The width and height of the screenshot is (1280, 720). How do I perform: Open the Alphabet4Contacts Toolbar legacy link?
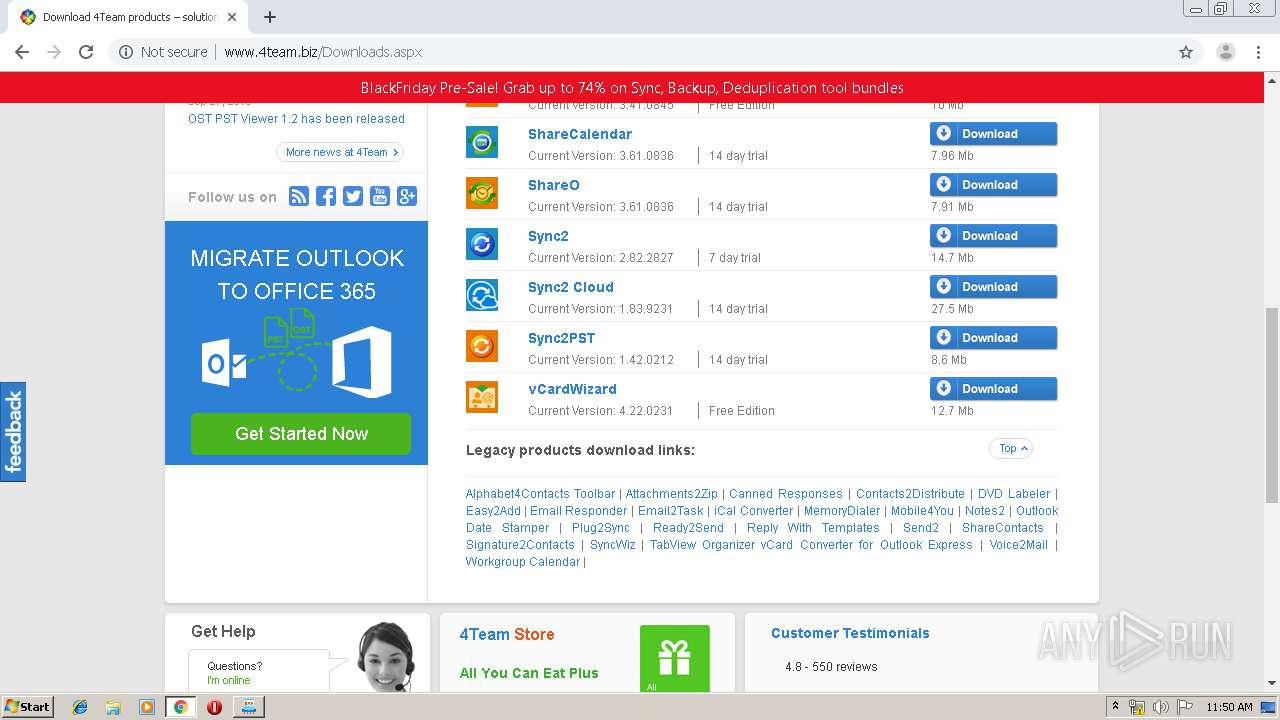click(540, 494)
